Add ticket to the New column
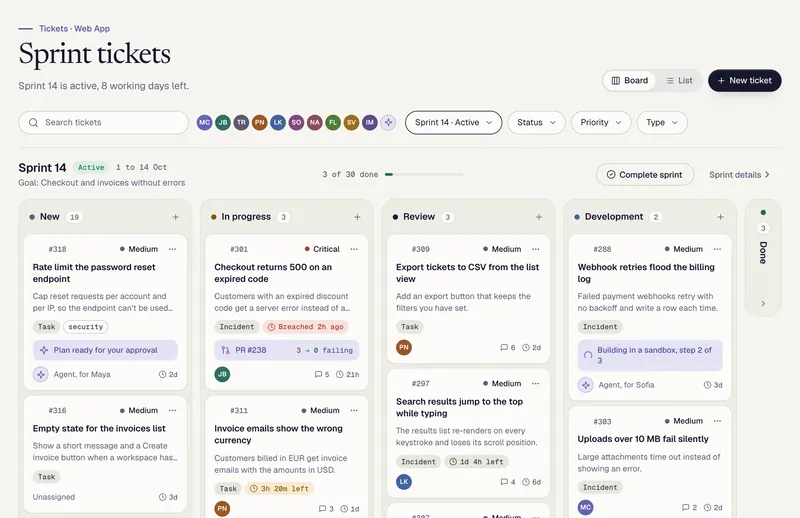The image size is (800, 518). click(176, 217)
